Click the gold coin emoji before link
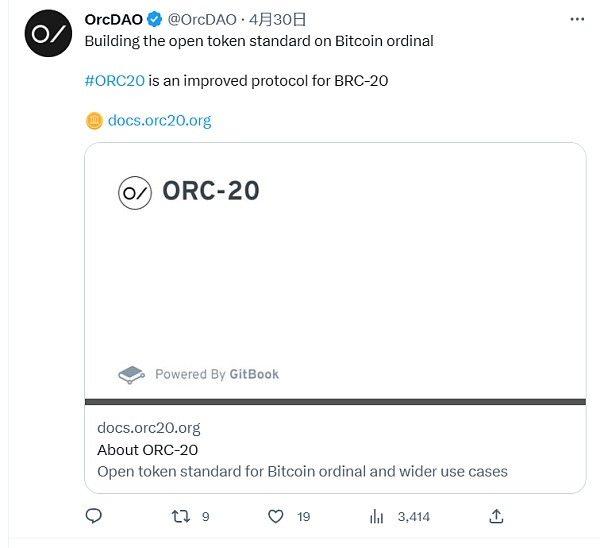 coord(94,121)
